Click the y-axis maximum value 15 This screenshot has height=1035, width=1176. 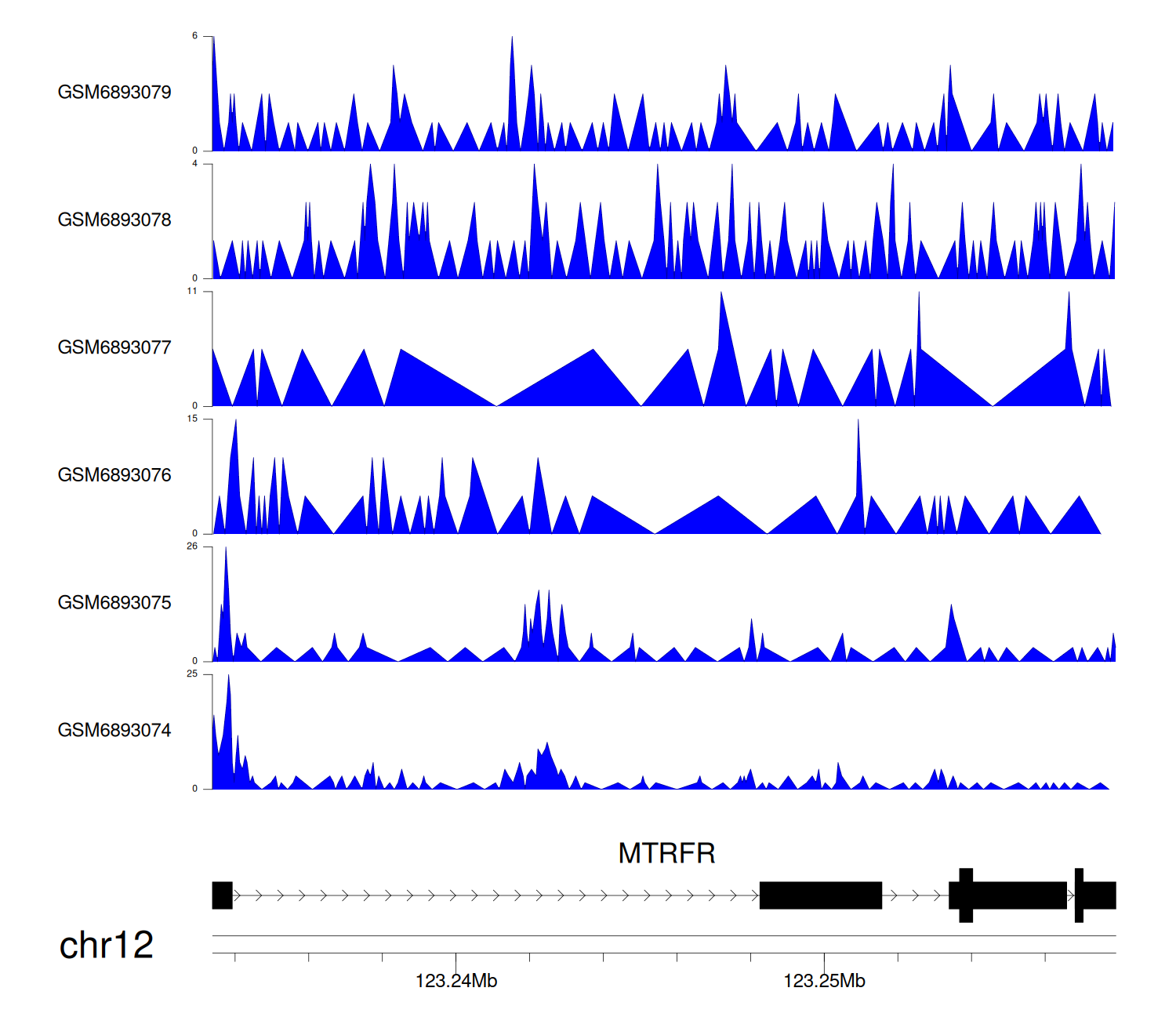pyautogui.click(x=192, y=419)
